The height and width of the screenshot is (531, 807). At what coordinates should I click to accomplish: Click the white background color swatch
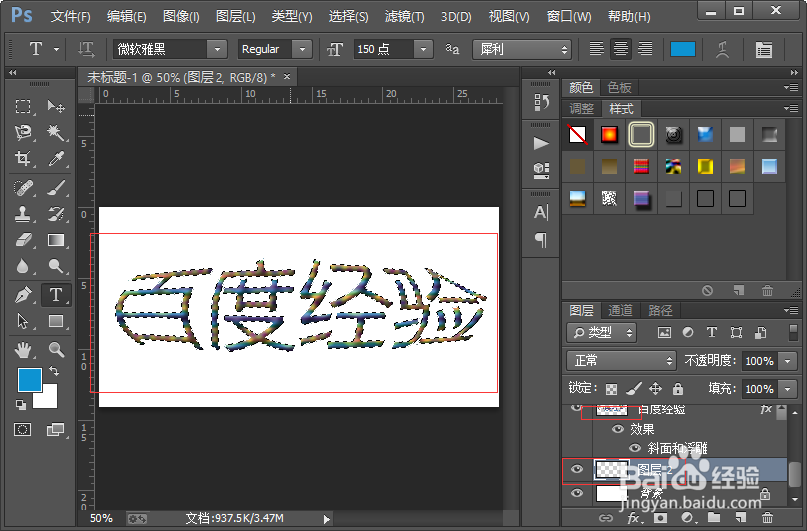48,399
